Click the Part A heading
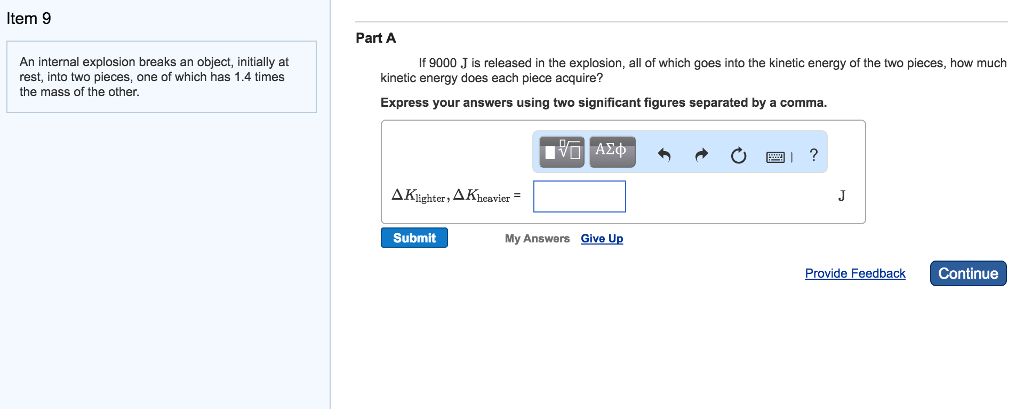The image size is (1024, 409). point(376,38)
